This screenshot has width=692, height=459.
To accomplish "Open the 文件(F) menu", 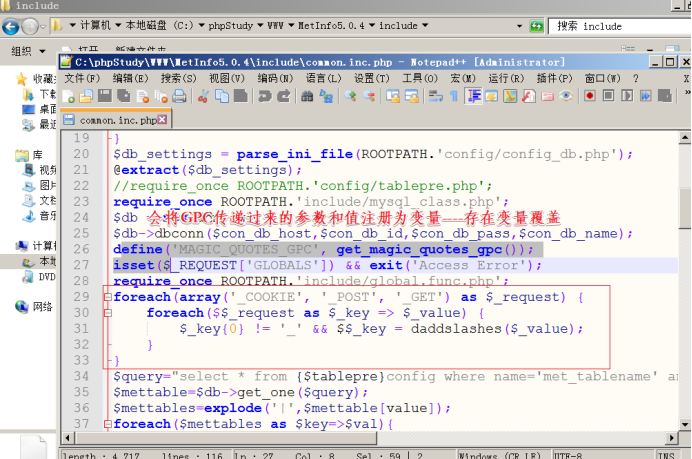I will click(82, 79).
